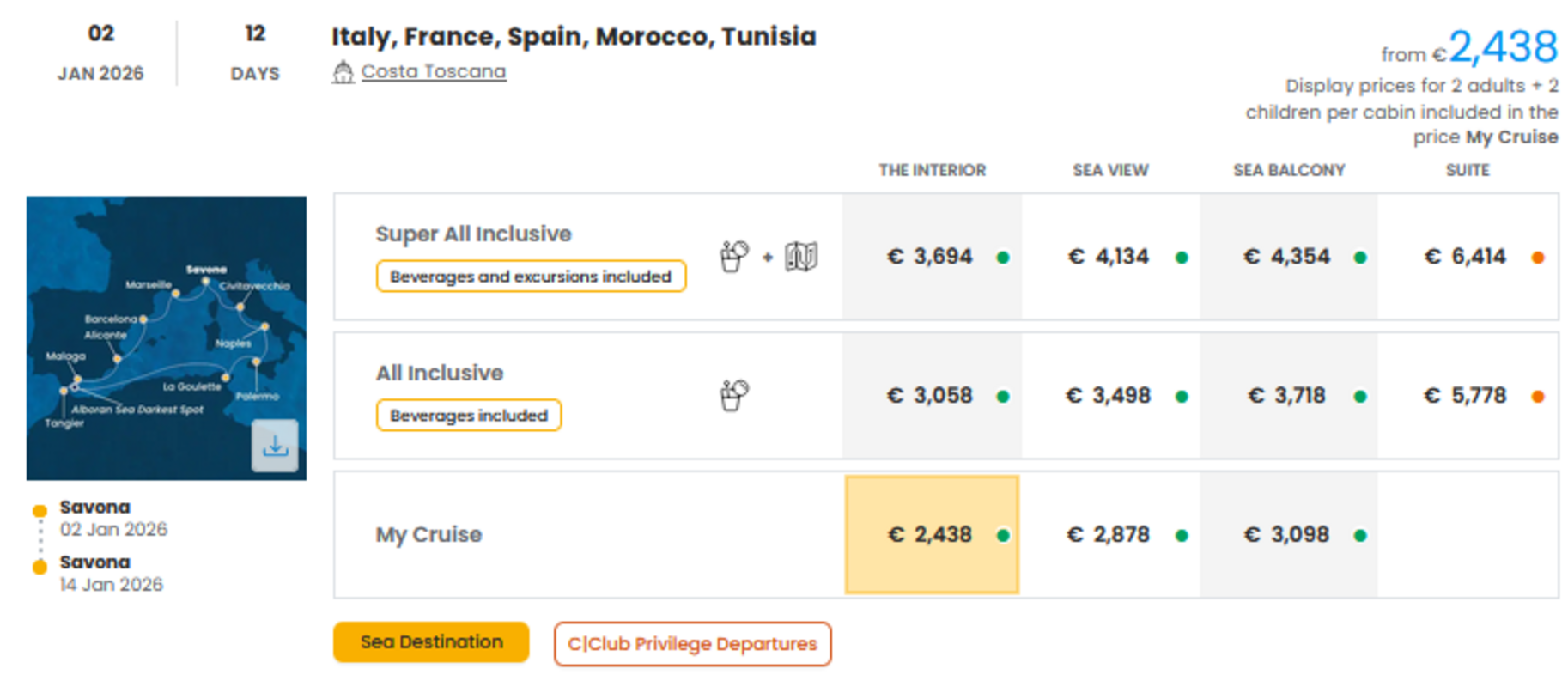Click the orange availability dot for Super All Inclusive Suite
1568x687 pixels.
tap(1538, 257)
